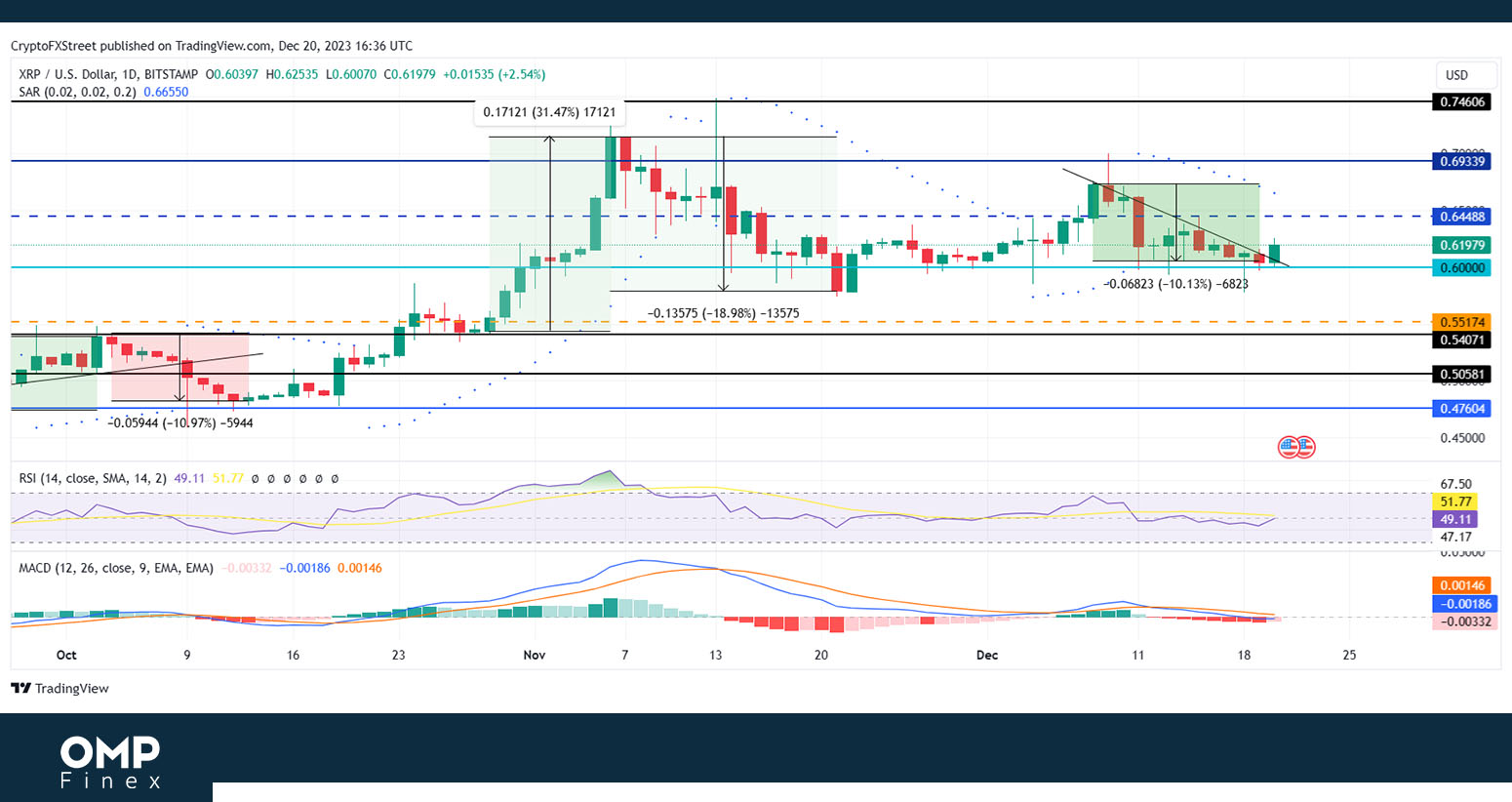This screenshot has width=1512, height=802.
Task: Click the Nov label on the time axis
Action: (534, 655)
